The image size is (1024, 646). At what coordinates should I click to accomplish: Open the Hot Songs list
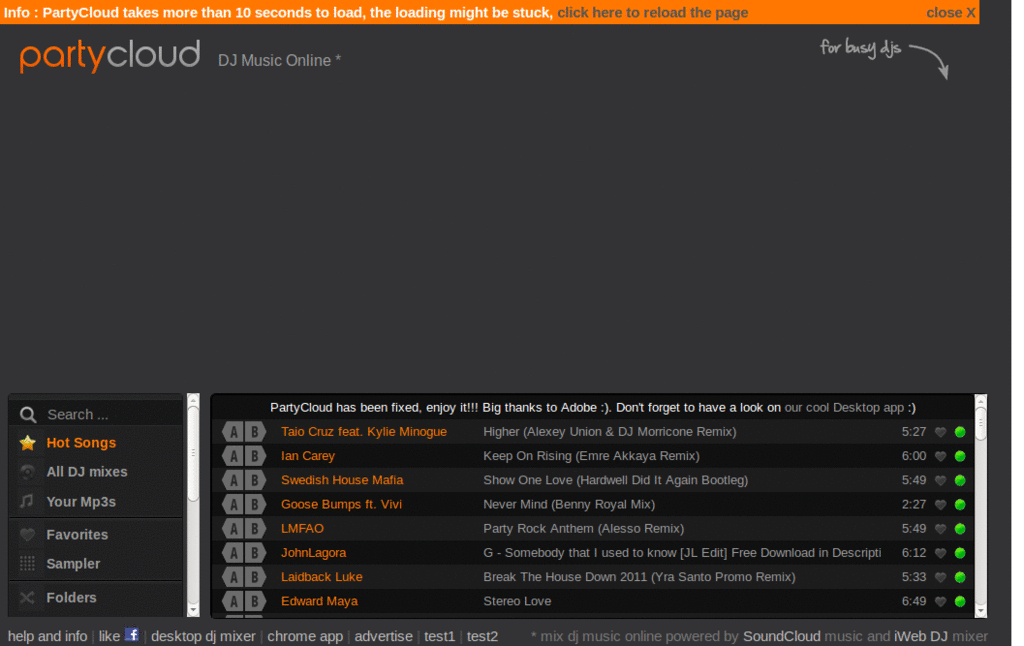pyautogui.click(x=81, y=443)
